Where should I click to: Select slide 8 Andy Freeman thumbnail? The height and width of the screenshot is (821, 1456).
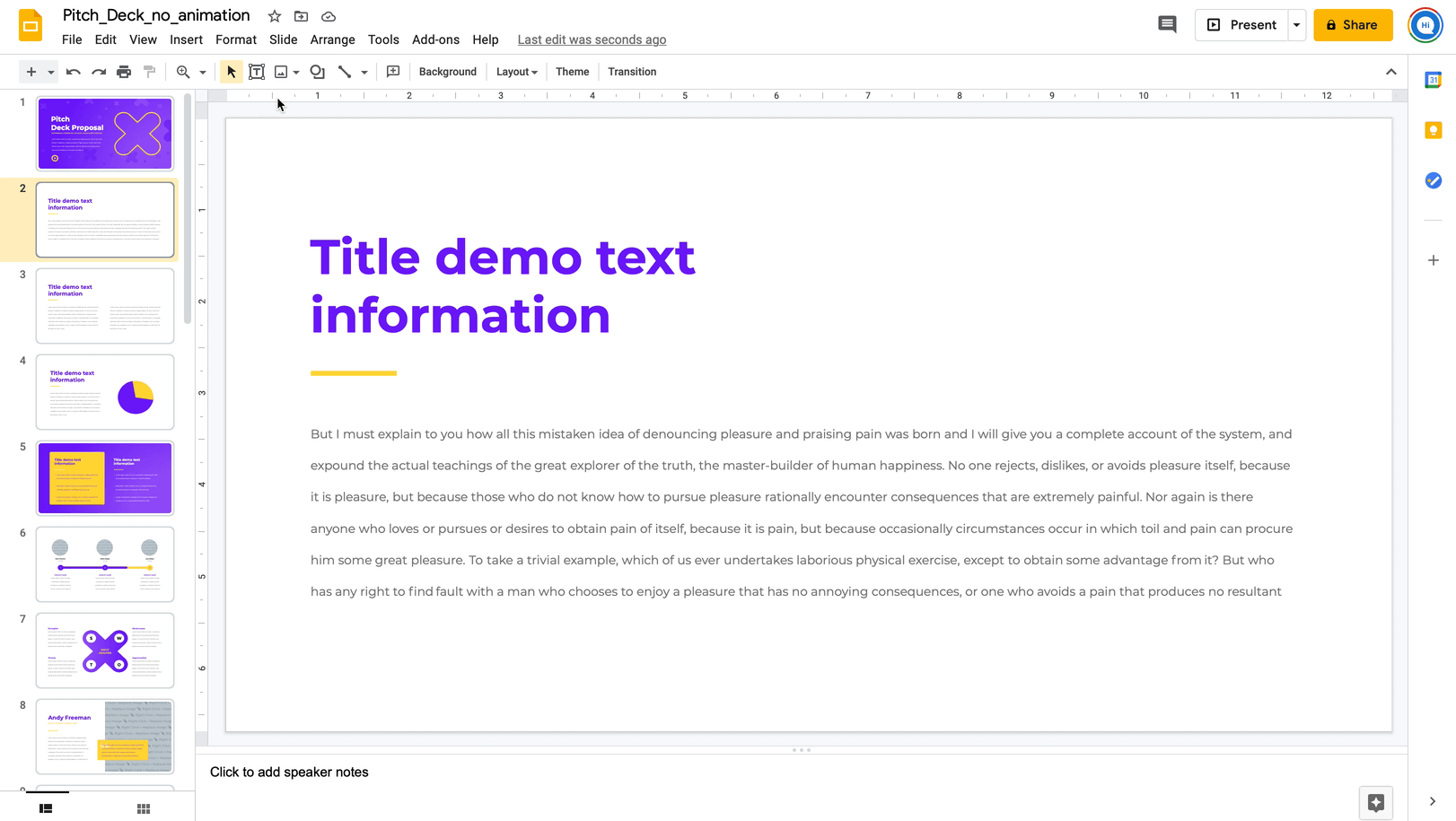coord(105,737)
